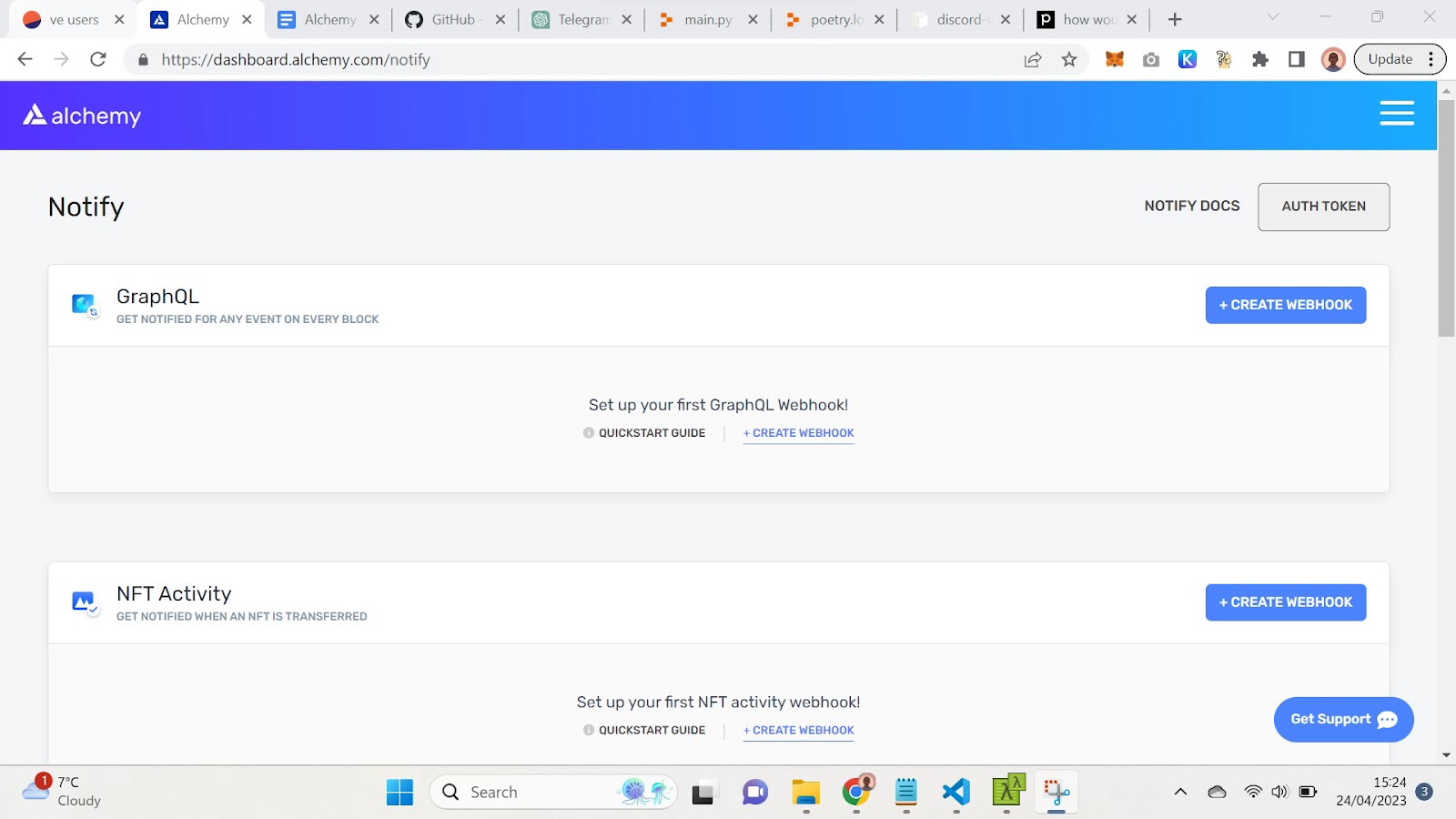This screenshot has width=1456, height=819.
Task: Open the volume control in the system tray
Action: pyautogui.click(x=1279, y=792)
